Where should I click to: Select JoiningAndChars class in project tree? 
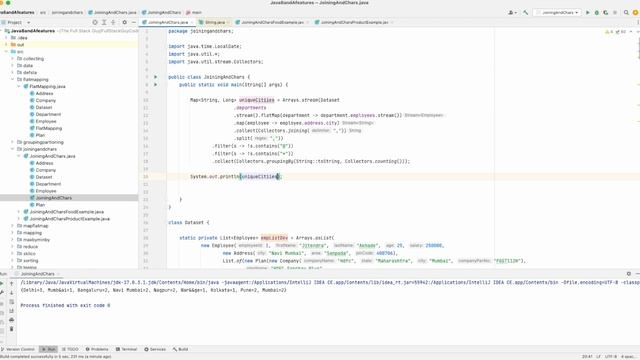(53, 198)
